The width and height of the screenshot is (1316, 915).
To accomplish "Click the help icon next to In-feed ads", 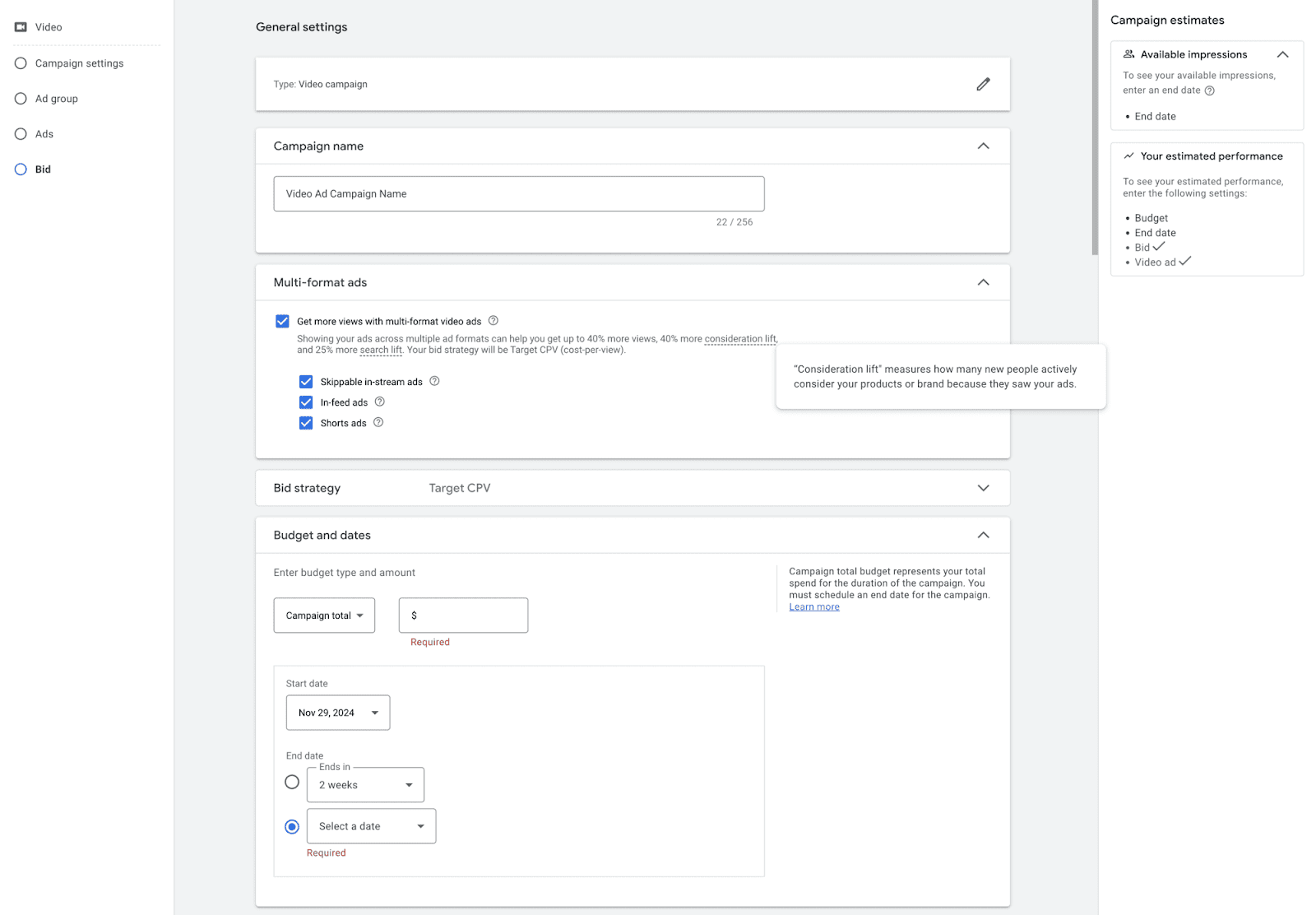I will click(x=379, y=402).
